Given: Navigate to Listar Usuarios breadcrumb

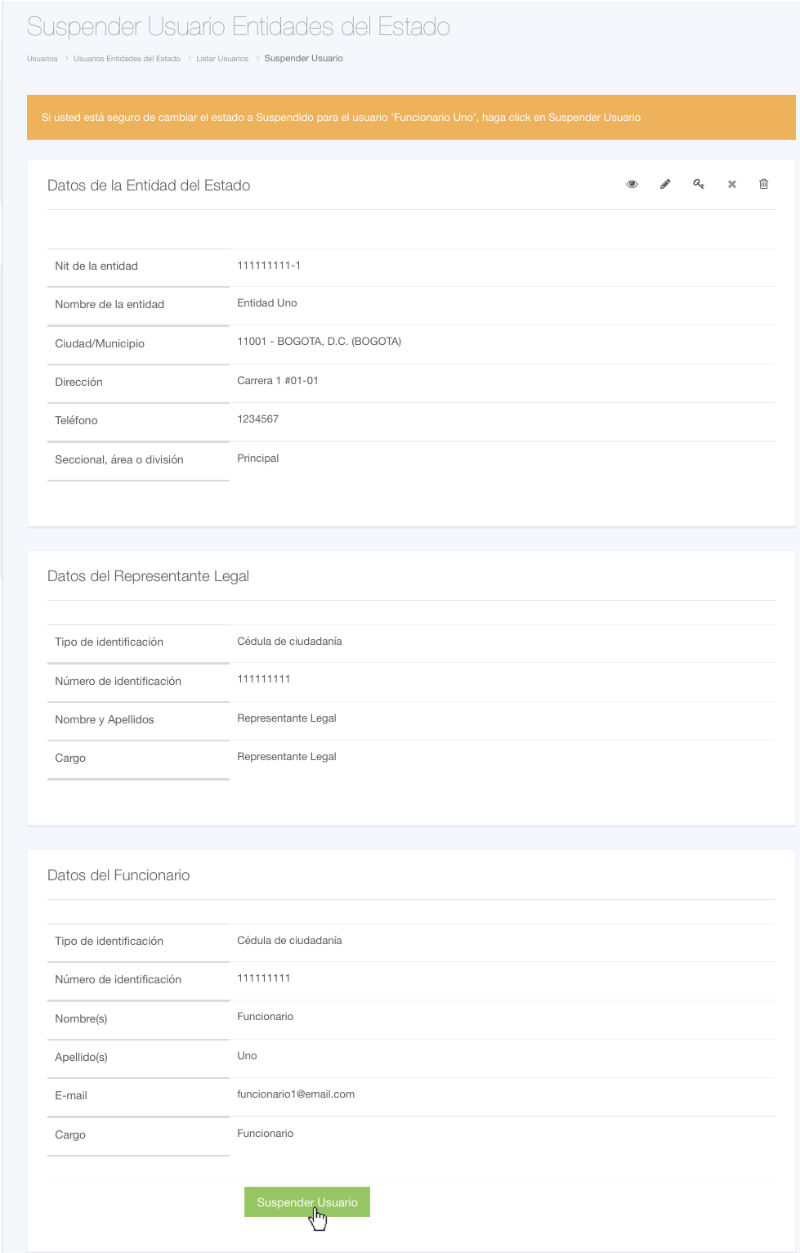Looking at the screenshot, I should point(222,59).
